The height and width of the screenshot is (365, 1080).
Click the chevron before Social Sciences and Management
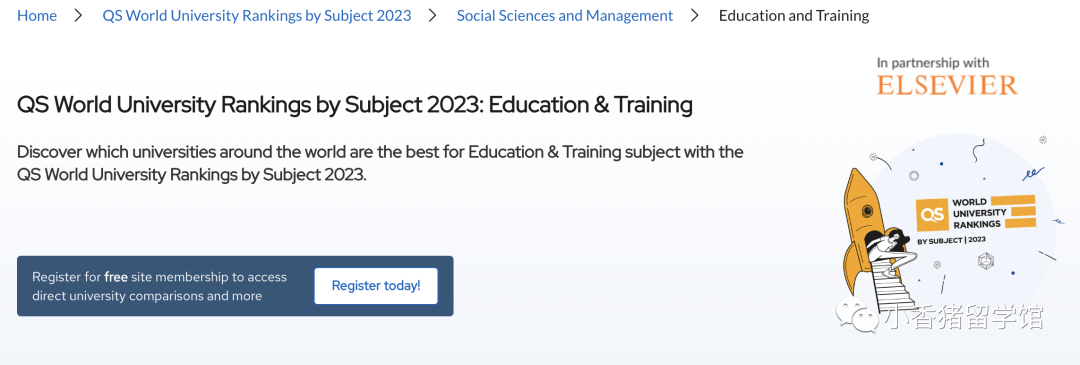coord(433,15)
